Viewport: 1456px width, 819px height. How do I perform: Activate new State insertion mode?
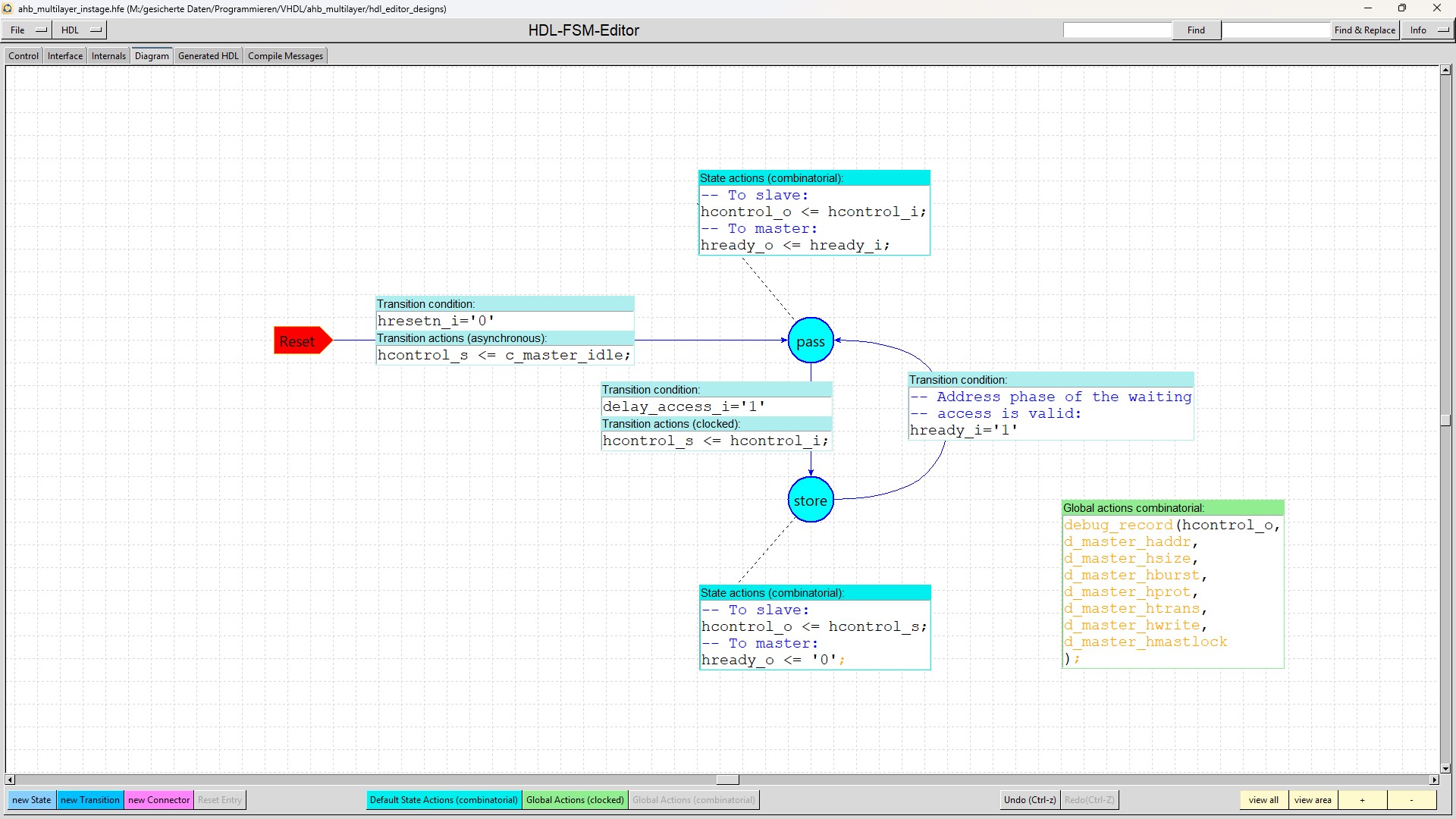31,800
